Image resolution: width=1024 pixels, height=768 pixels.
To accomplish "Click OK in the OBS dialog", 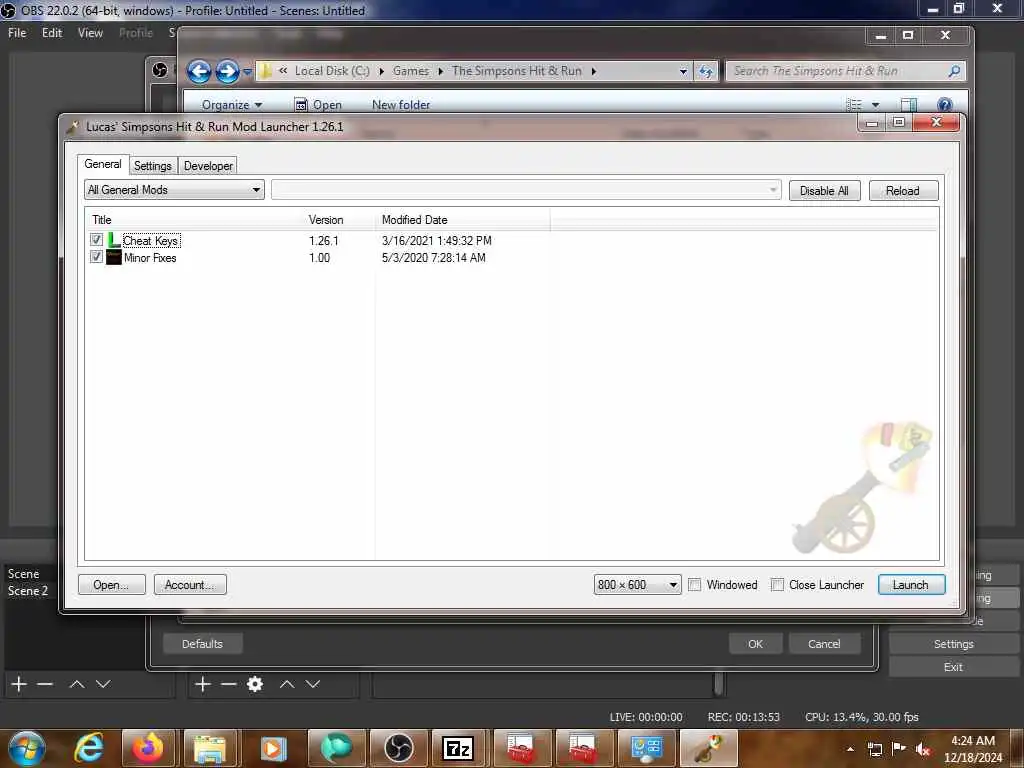I will coord(756,644).
